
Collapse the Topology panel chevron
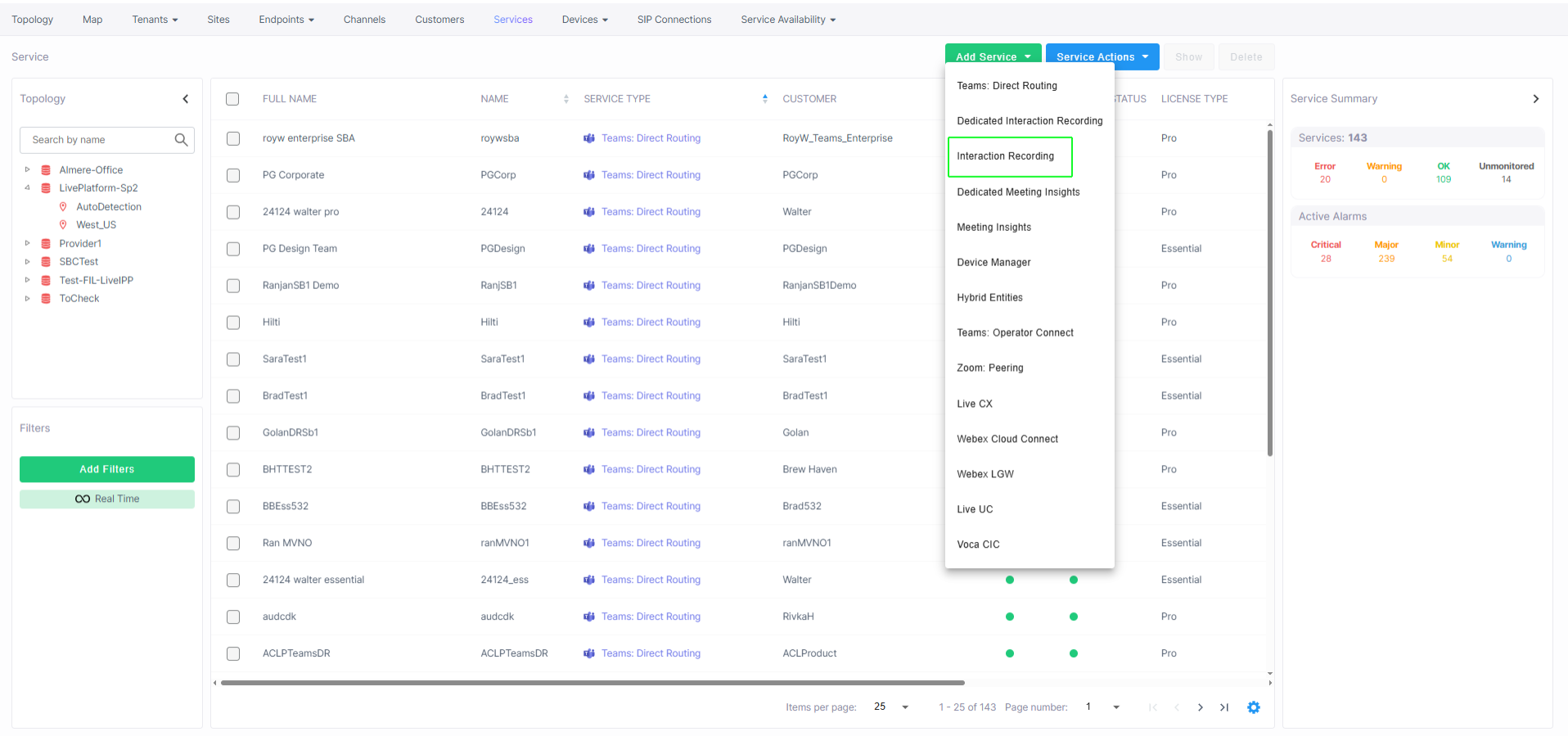(186, 99)
